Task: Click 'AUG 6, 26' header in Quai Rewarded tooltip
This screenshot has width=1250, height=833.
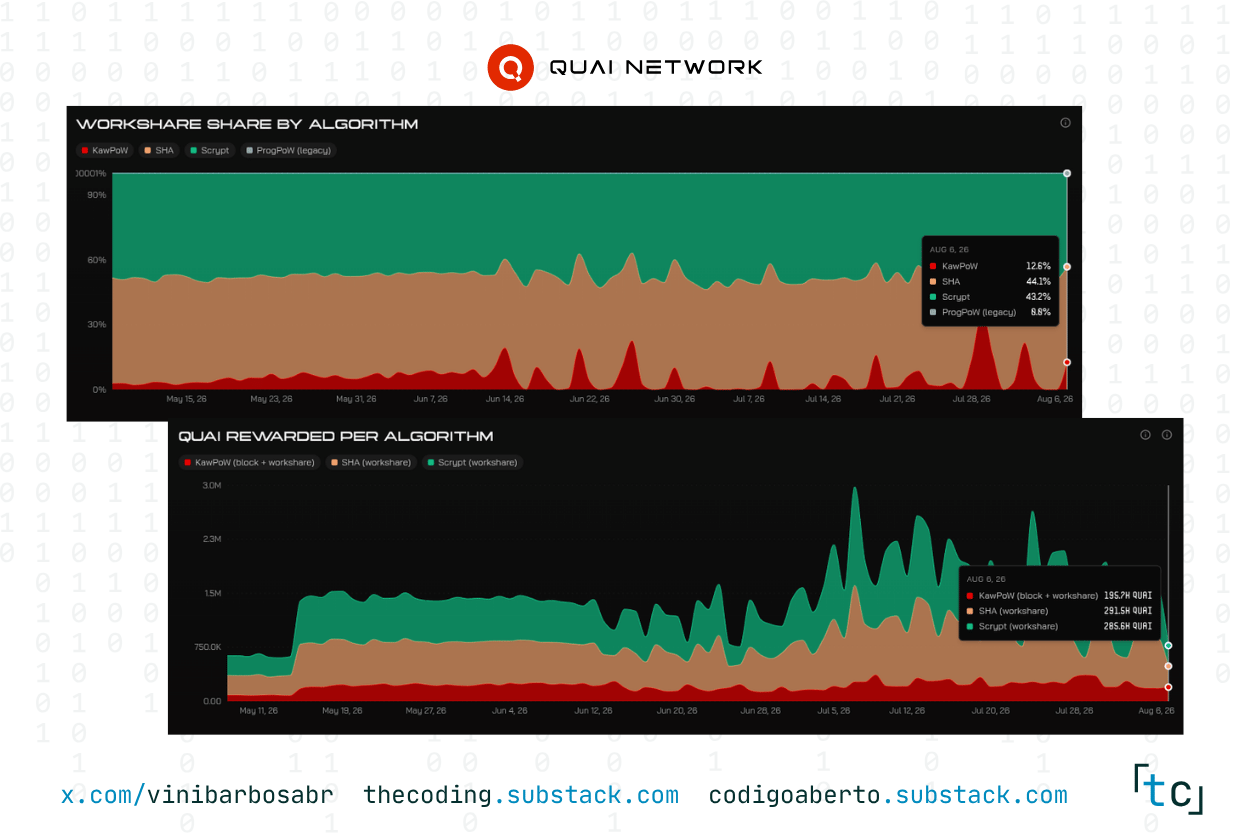Action: [986, 578]
